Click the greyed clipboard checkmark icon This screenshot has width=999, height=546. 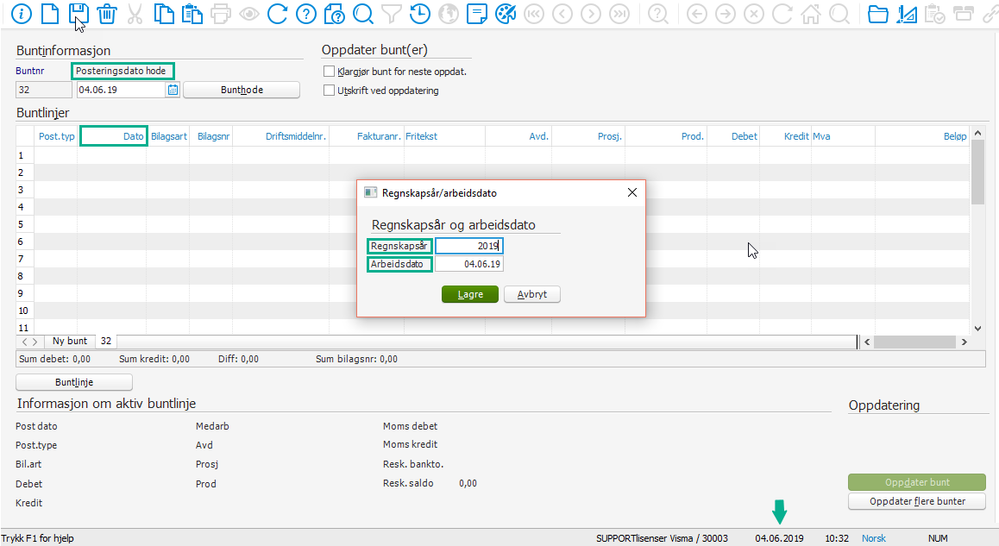935,13
